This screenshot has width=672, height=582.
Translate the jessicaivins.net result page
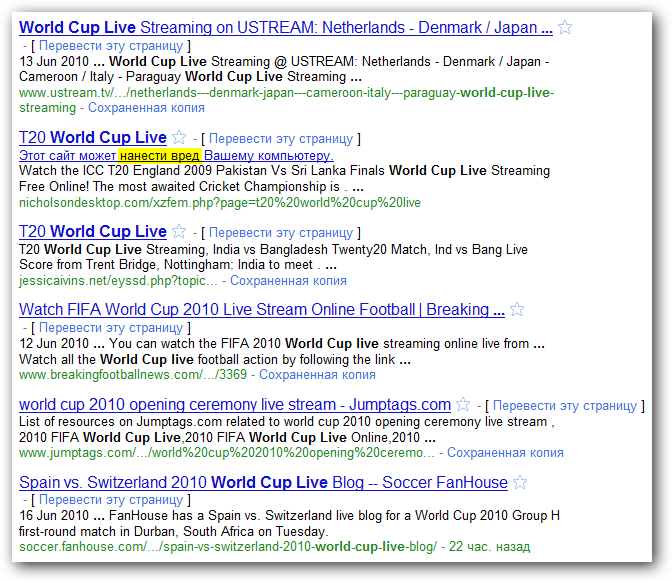pos(281,233)
